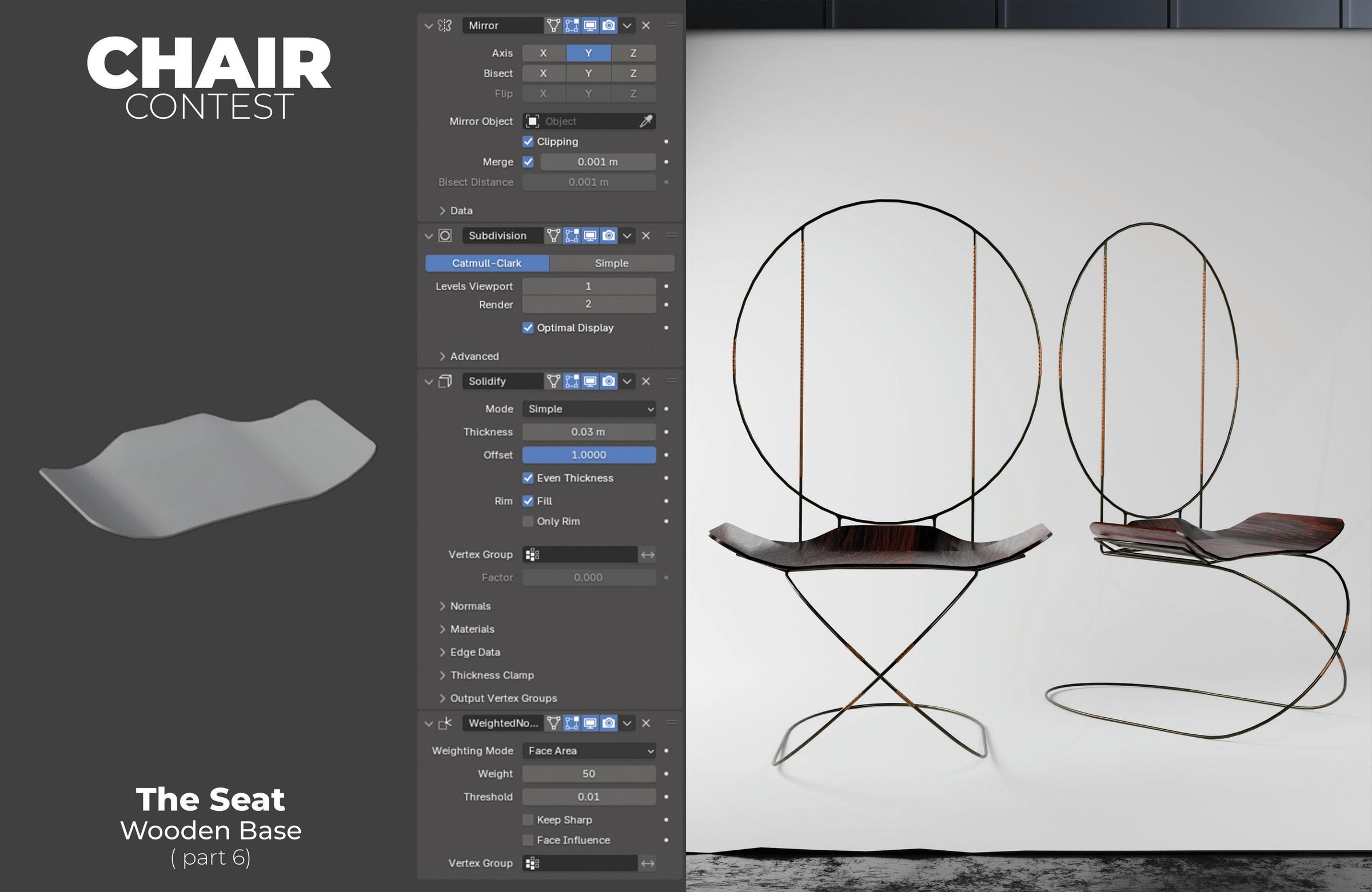
Task: Enable the Keep Sharp checkbox
Action: 528,820
